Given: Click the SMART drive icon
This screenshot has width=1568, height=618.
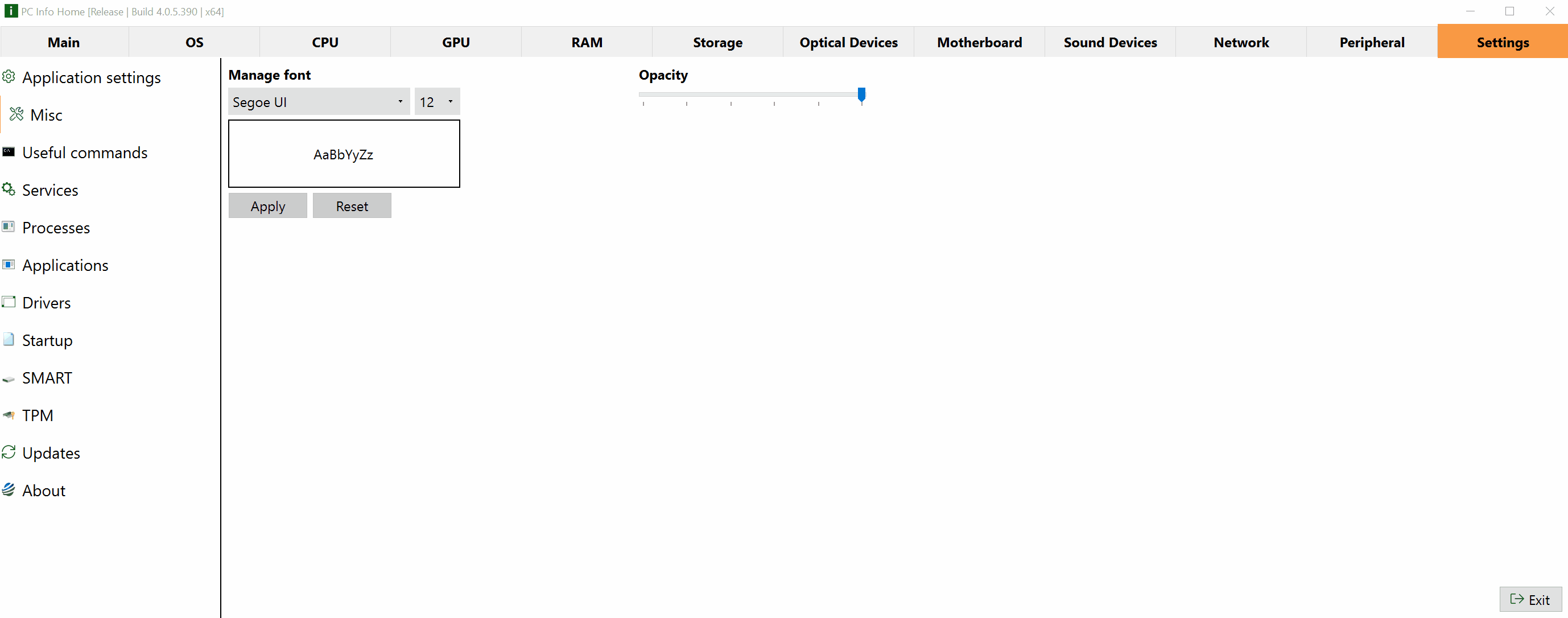Looking at the screenshot, I should coord(9,380).
